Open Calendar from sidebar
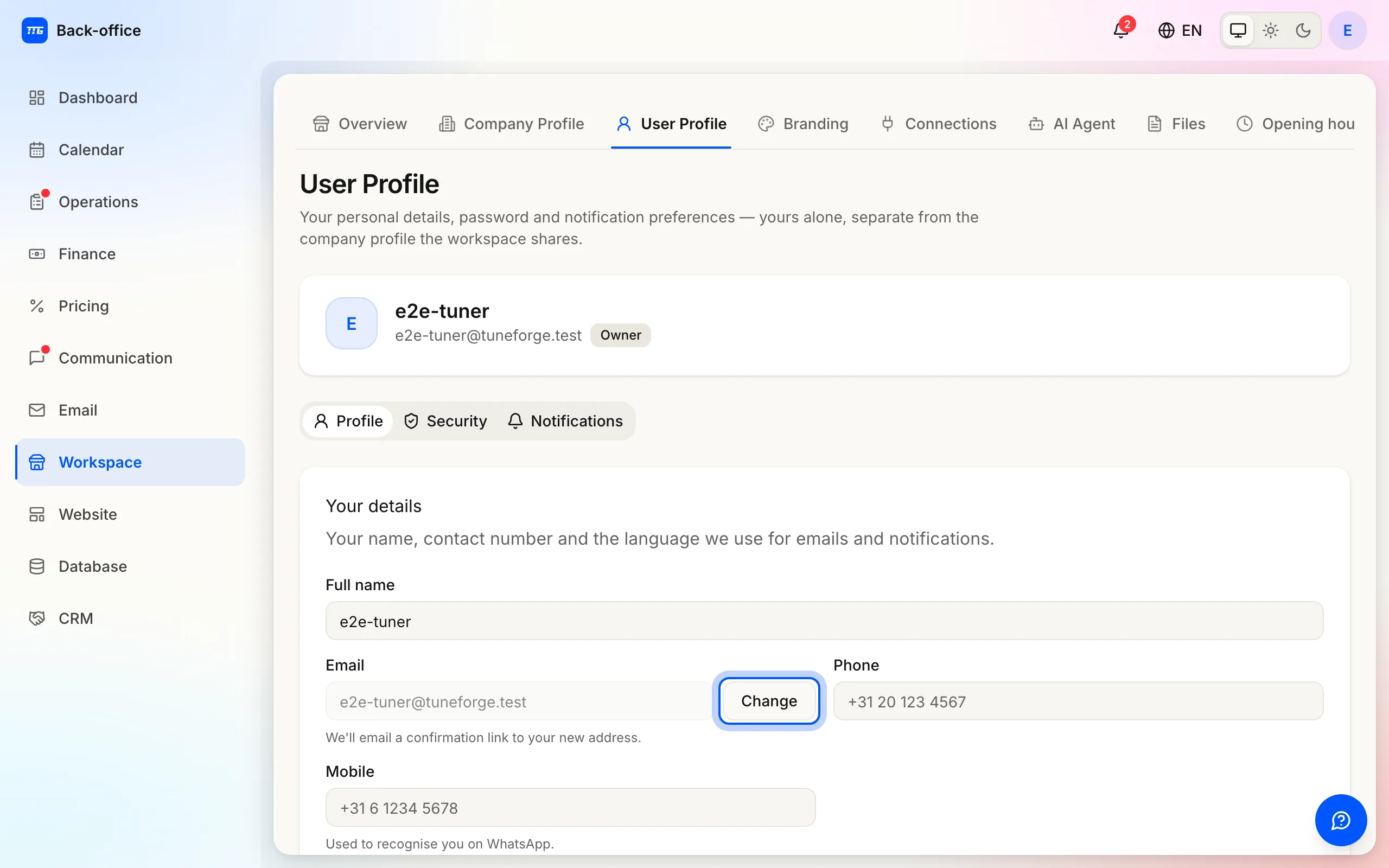1389x868 pixels. (x=130, y=150)
